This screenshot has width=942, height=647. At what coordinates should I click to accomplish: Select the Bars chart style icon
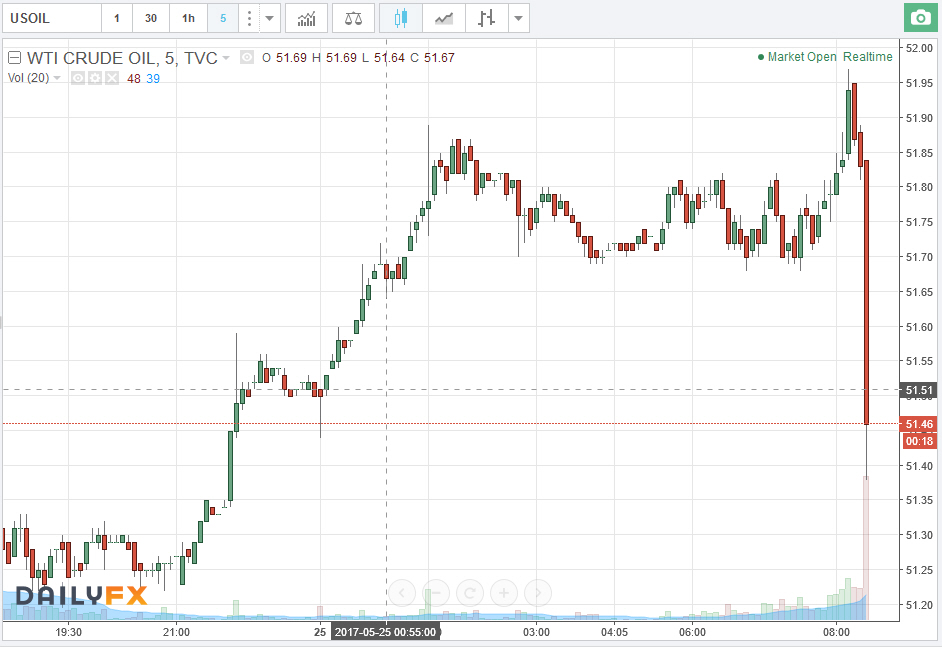pos(487,18)
